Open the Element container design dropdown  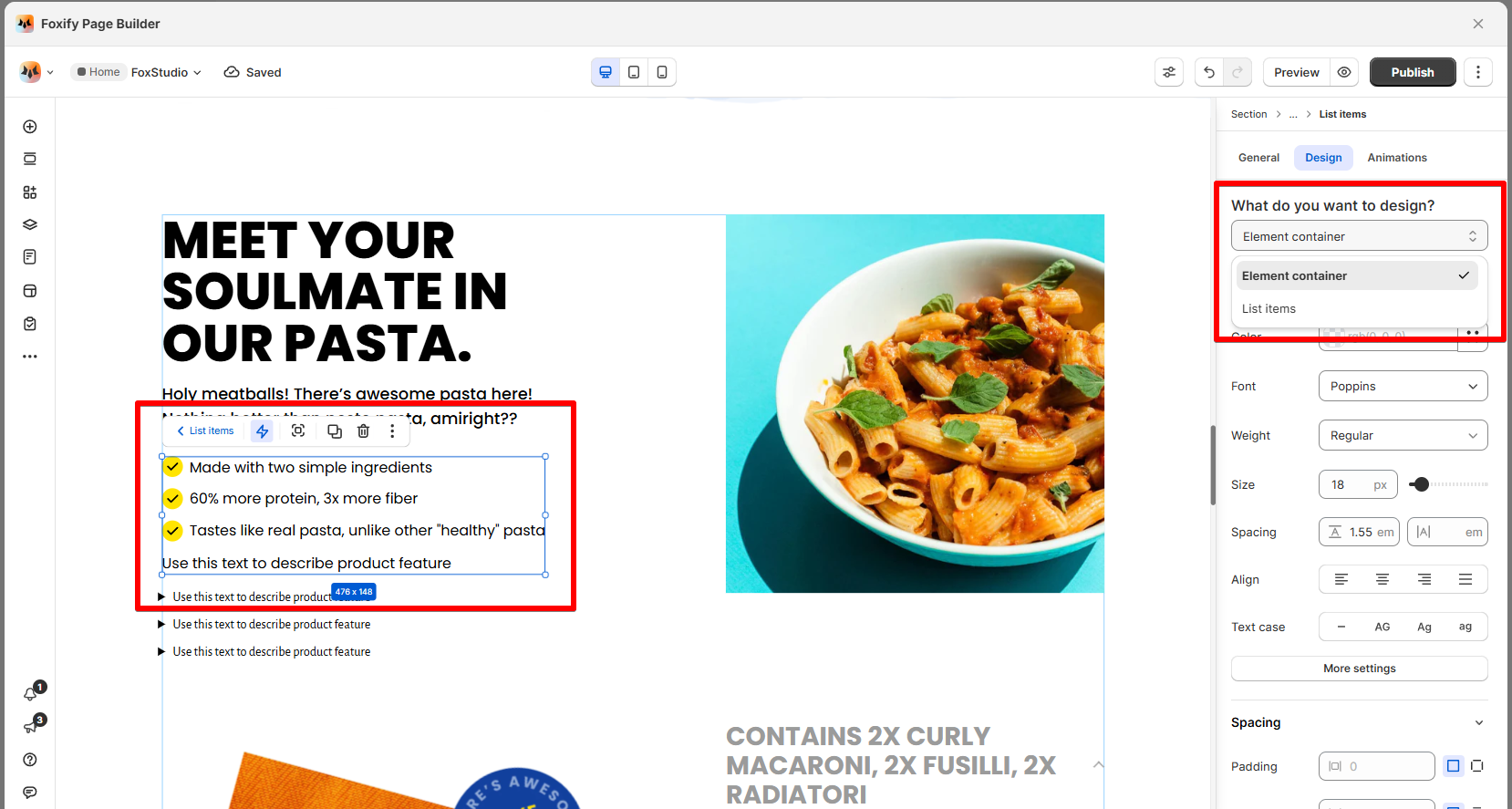(1360, 236)
